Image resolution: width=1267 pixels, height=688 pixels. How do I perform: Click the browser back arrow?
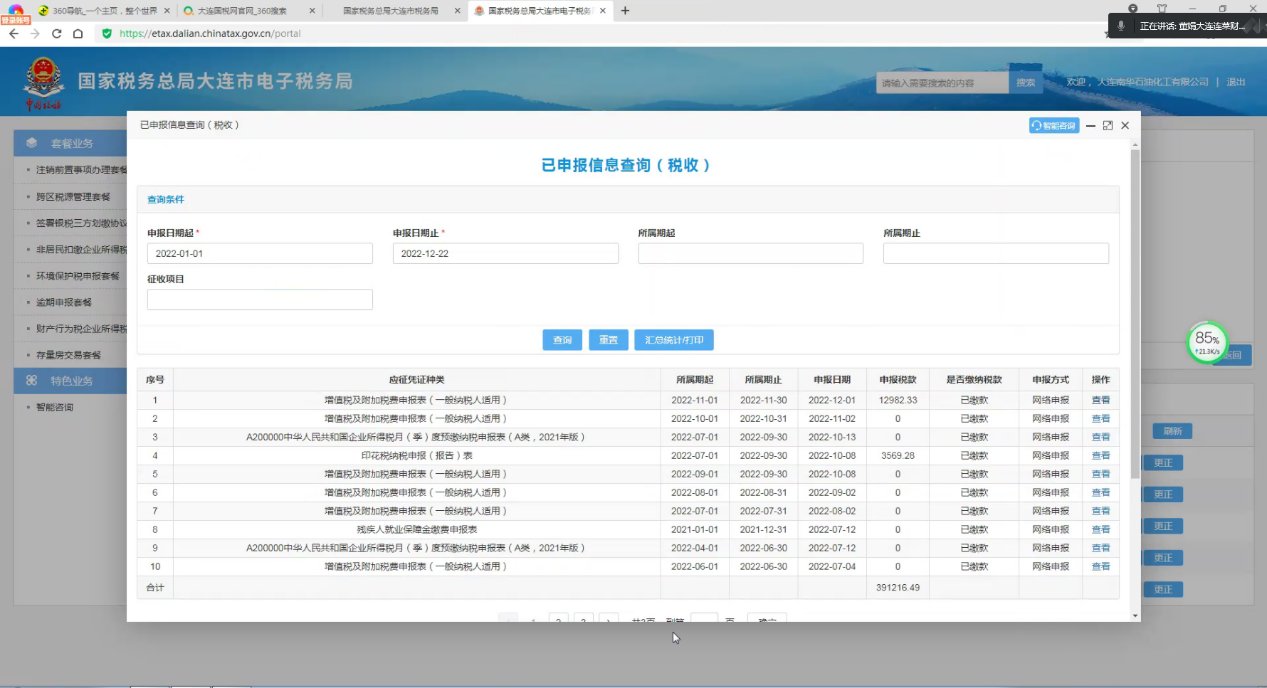click(13, 33)
